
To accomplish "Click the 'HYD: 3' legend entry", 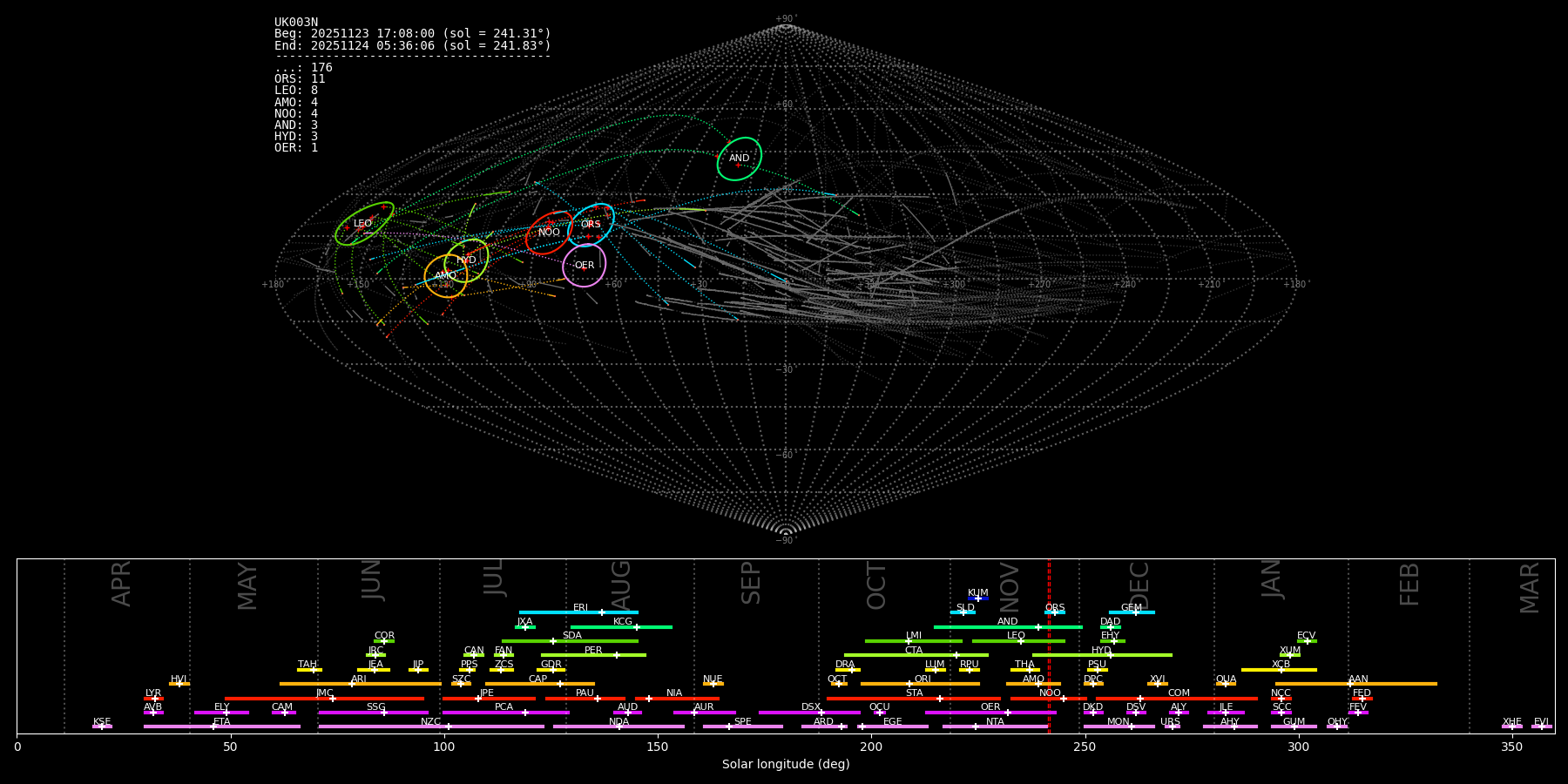I will coord(296,137).
